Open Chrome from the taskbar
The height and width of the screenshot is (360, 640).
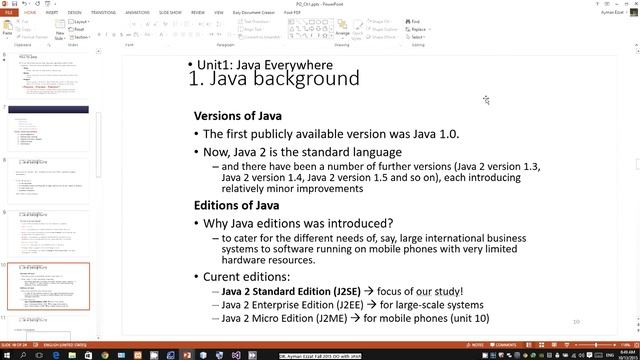[x=105, y=355]
